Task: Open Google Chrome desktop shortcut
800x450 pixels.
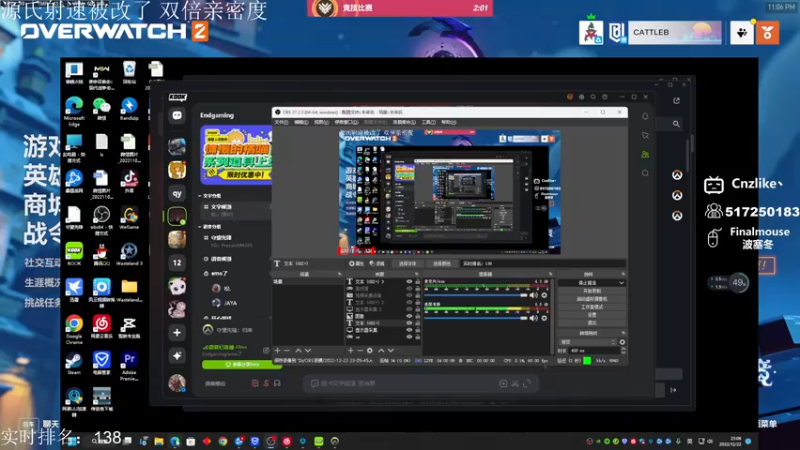Action: pyautogui.click(x=74, y=327)
